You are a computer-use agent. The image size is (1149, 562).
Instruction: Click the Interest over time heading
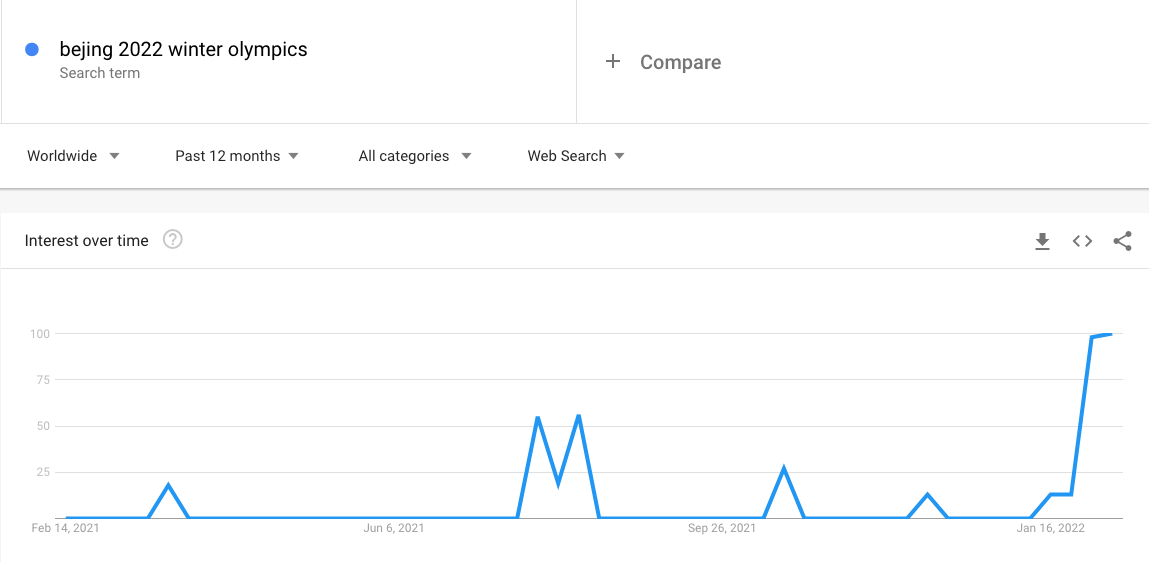[86, 241]
